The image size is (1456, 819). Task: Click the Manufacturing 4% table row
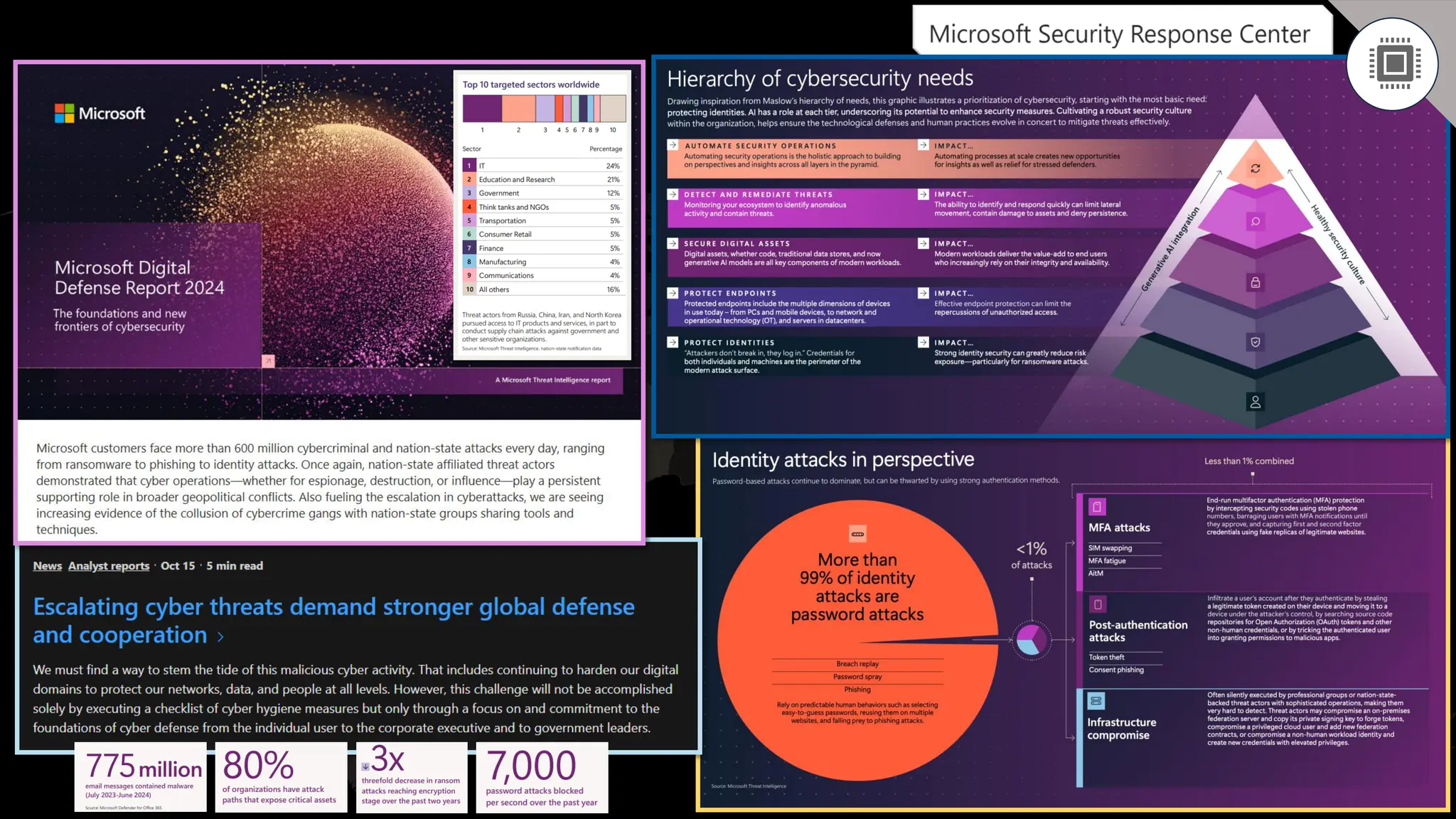[x=542, y=262]
